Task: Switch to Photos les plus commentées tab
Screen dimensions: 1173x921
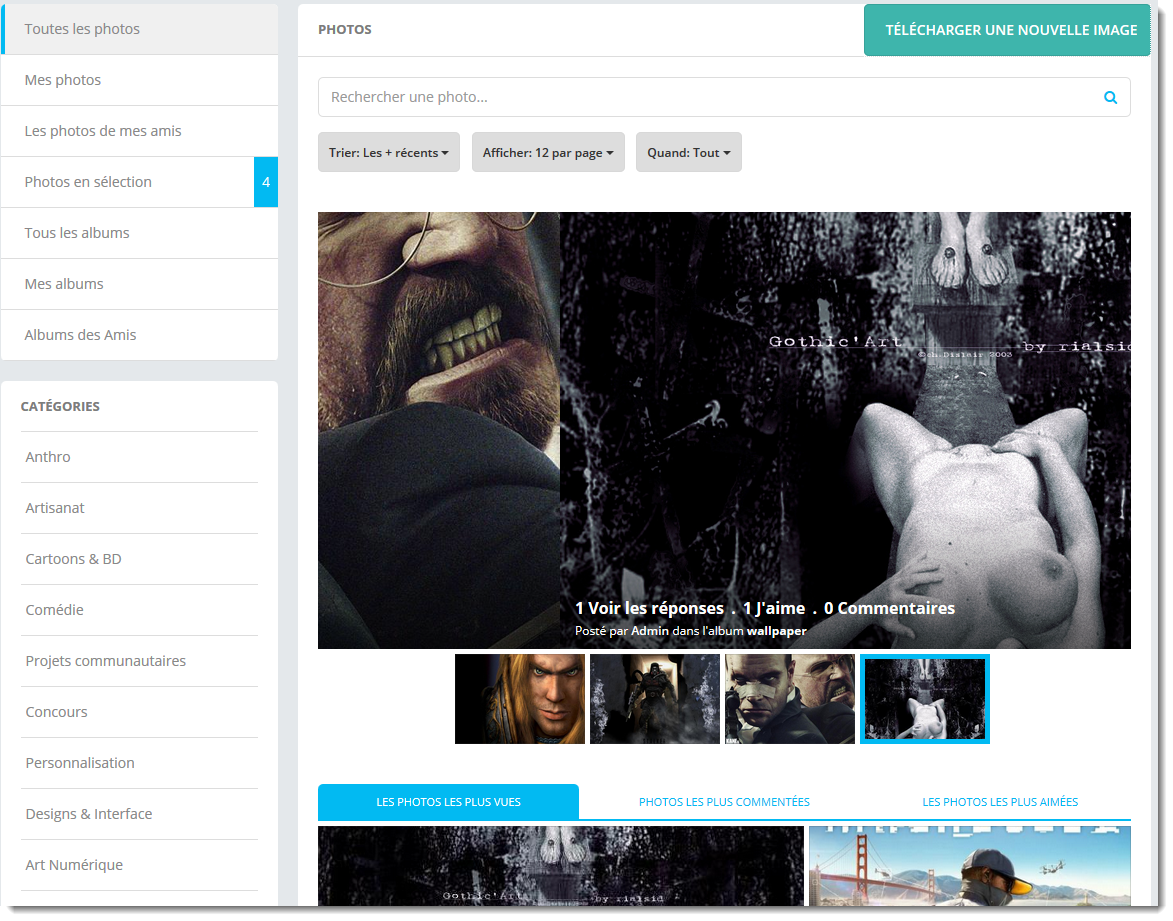Action: coord(724,802)
